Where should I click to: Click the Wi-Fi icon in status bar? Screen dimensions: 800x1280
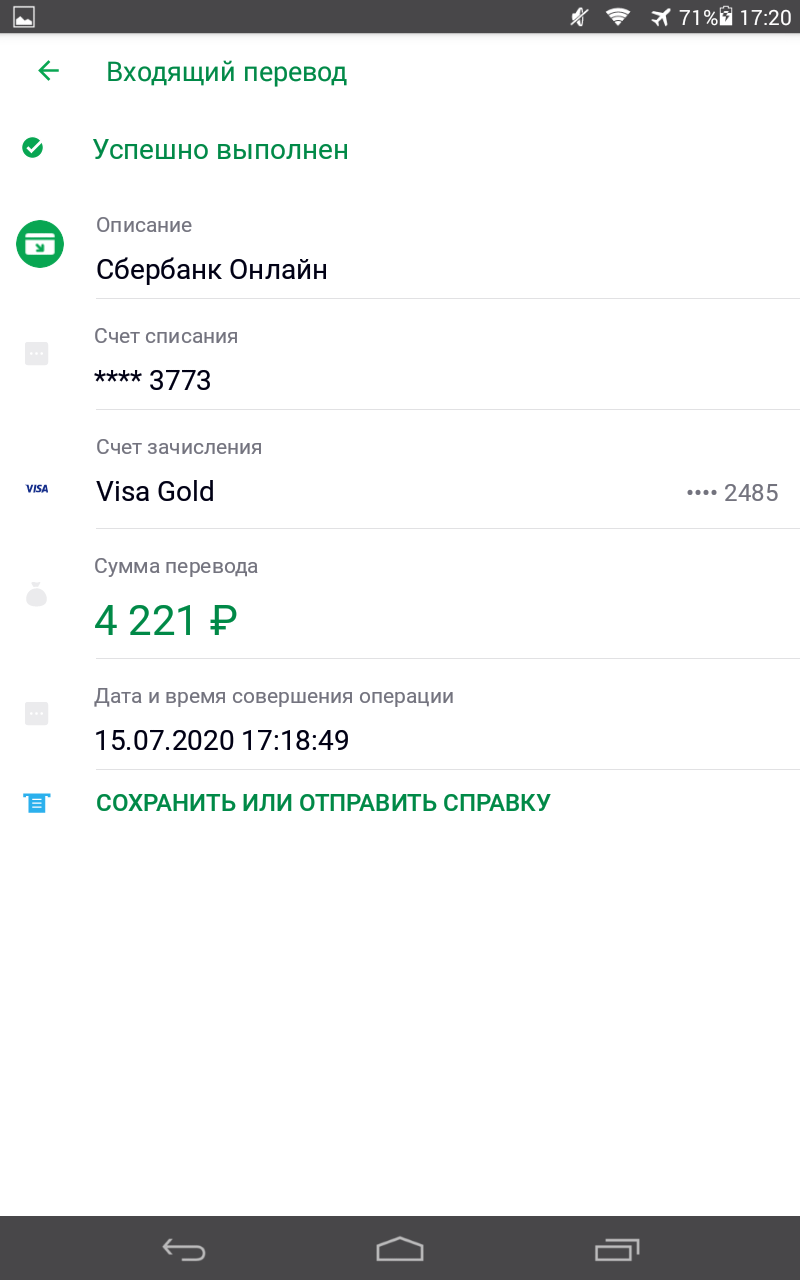point(618,16)
